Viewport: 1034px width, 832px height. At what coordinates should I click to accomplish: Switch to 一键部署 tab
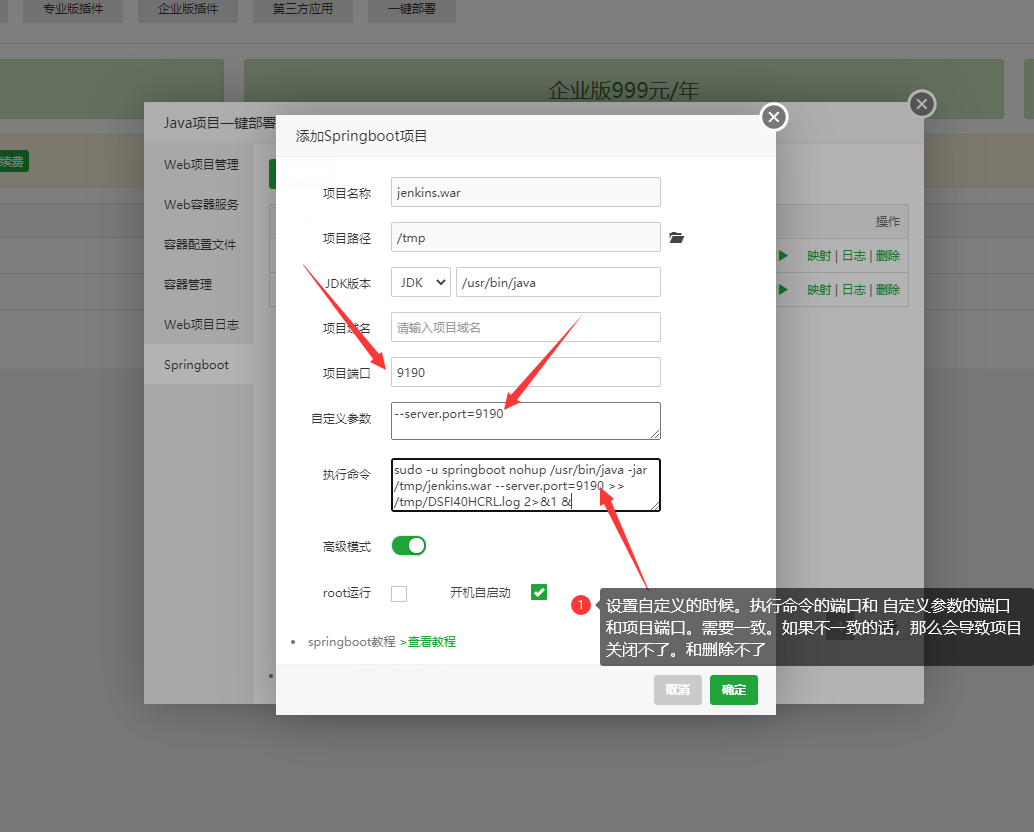coord(412,9)
